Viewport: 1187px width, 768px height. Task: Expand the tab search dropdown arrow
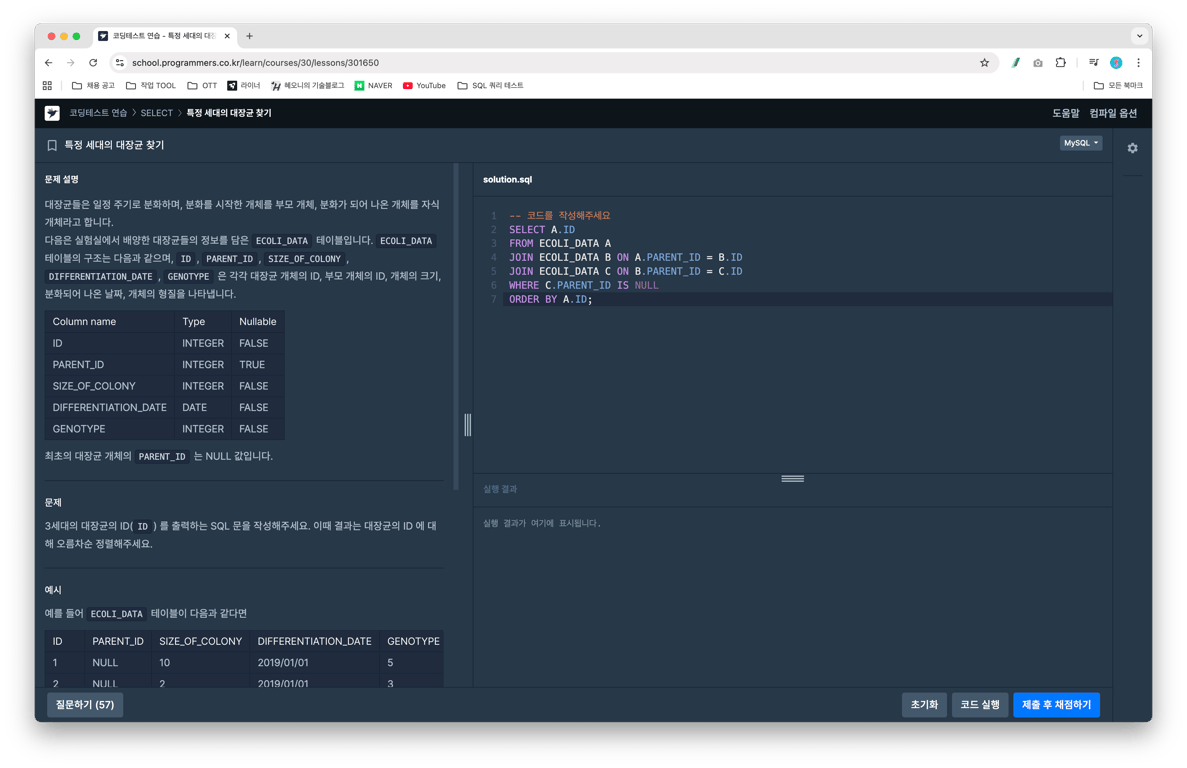(x=1139, y=36)
